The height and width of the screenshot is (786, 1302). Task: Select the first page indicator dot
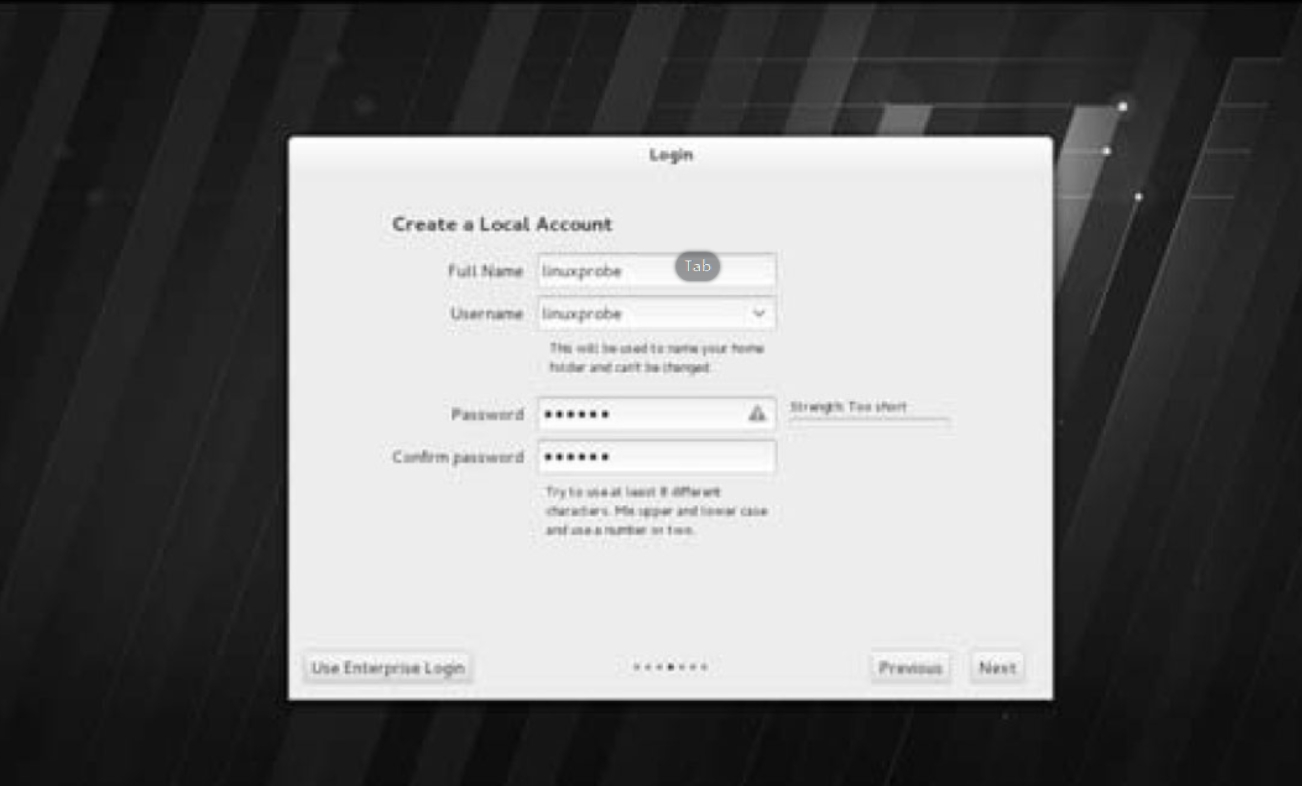pos(636,667)
